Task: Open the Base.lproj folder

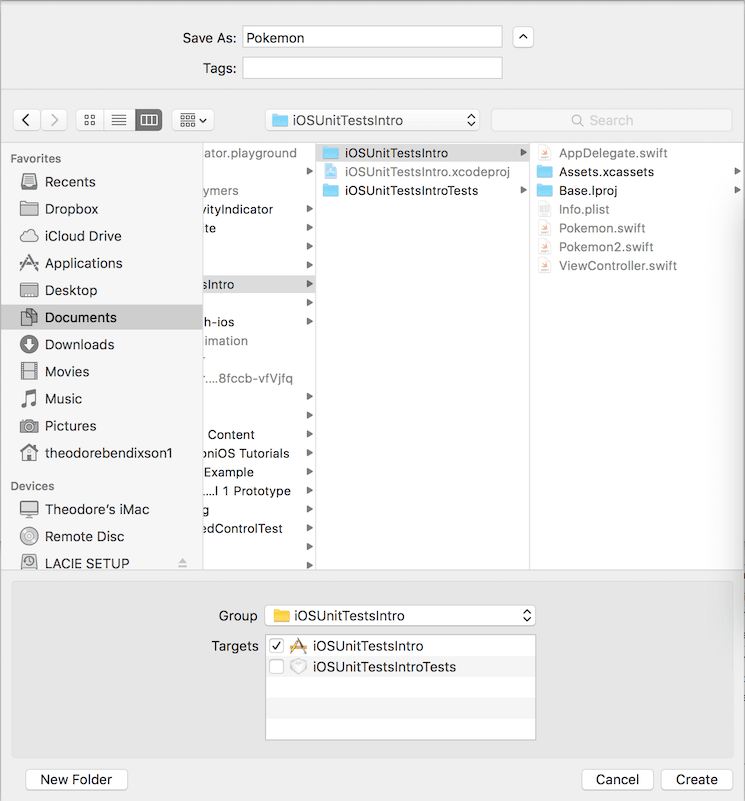Action: 637,191
